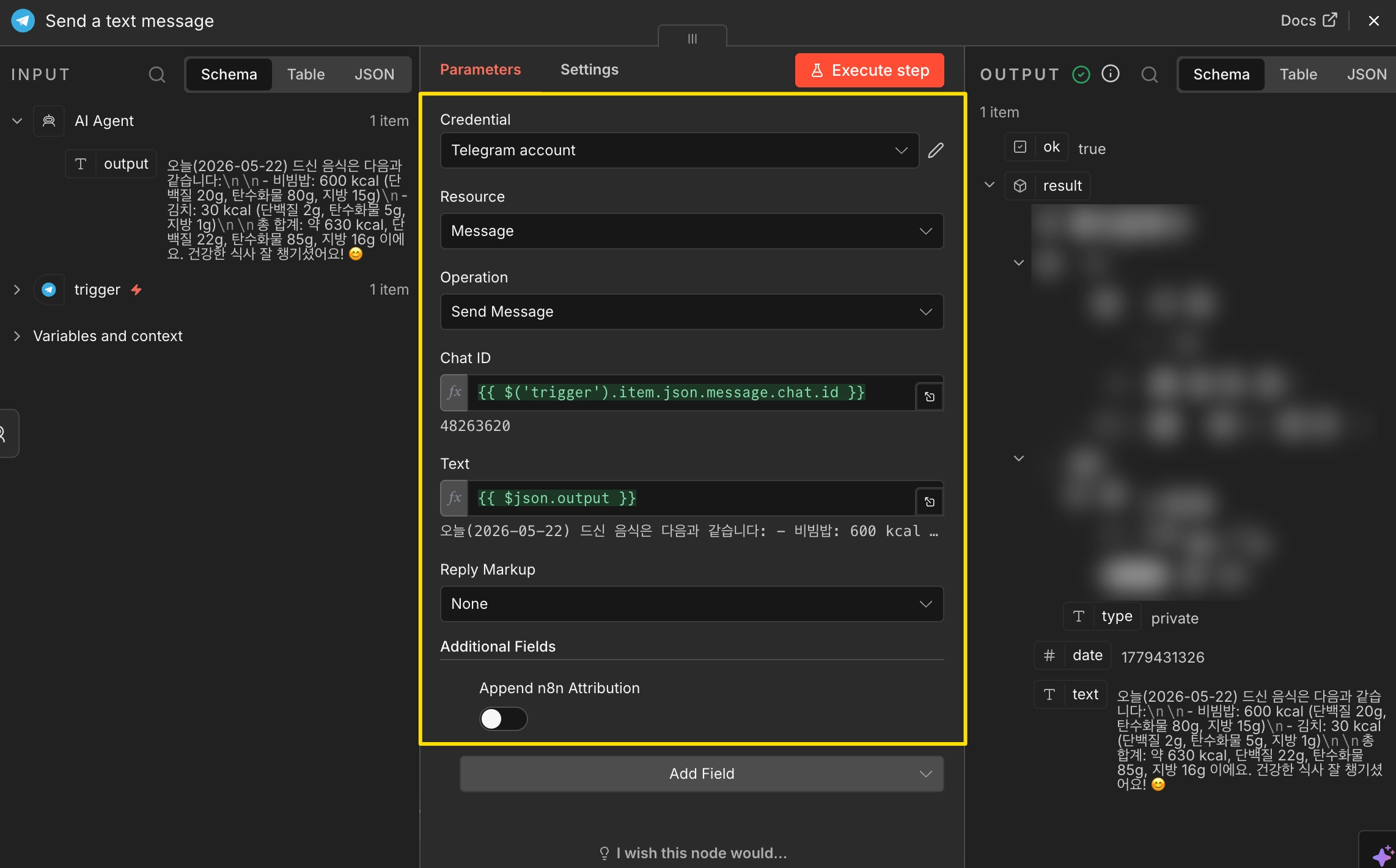Click the trigger Telegram node icon
The image size is (1396, 868).
tap(49, 290)
